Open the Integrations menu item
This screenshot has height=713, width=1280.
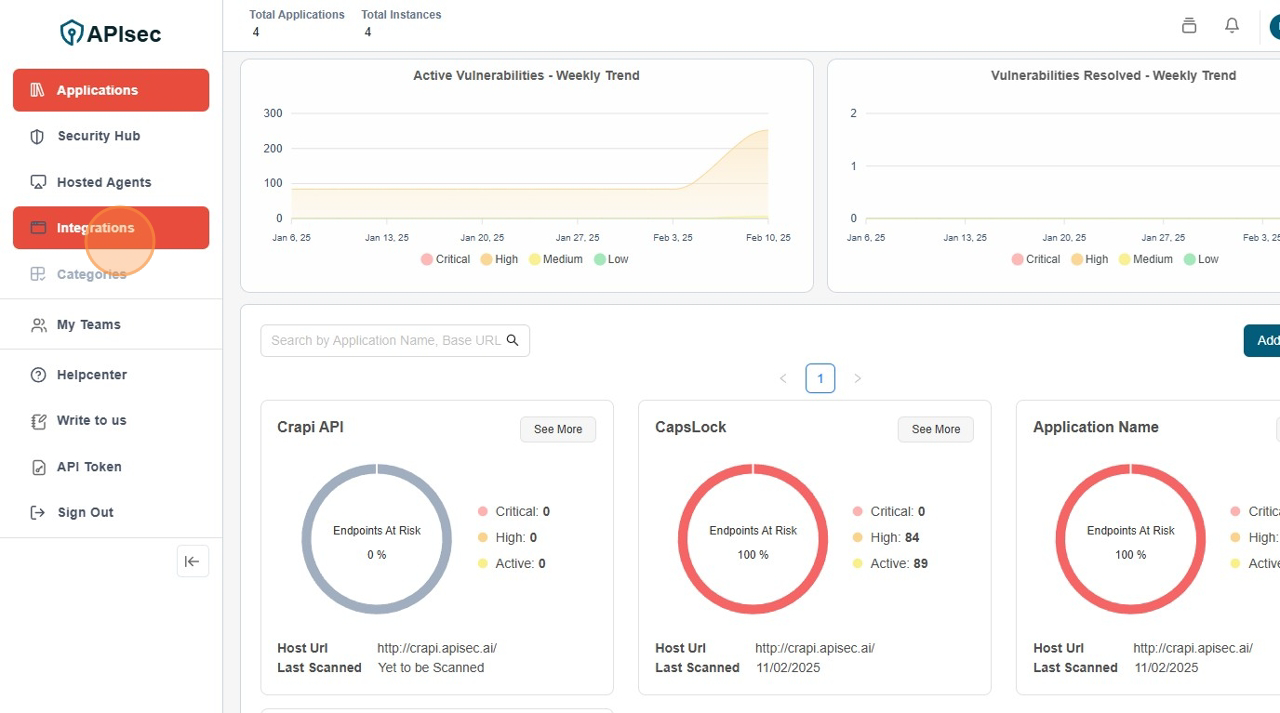(x=96, y=228)
